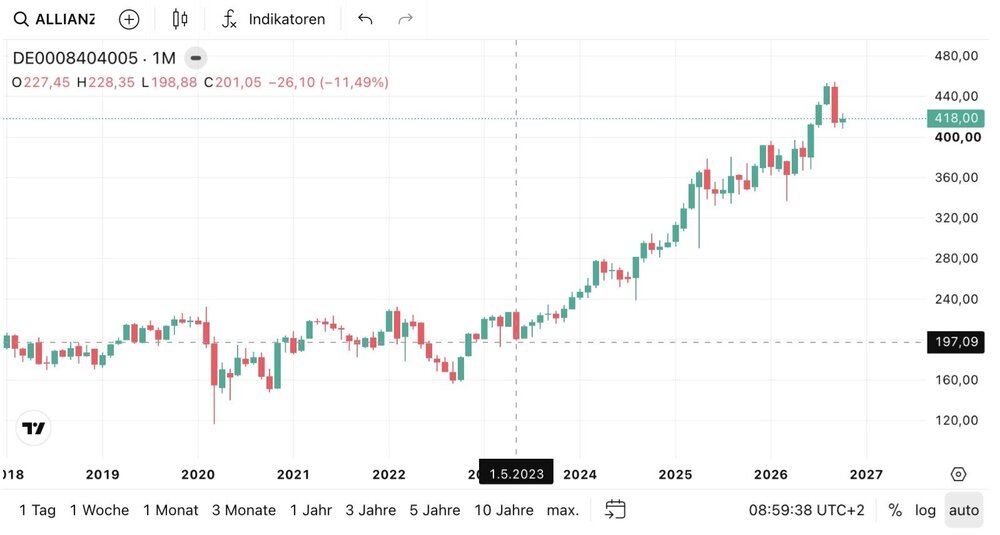Click the TradingView logo on chart

[33, 428]
